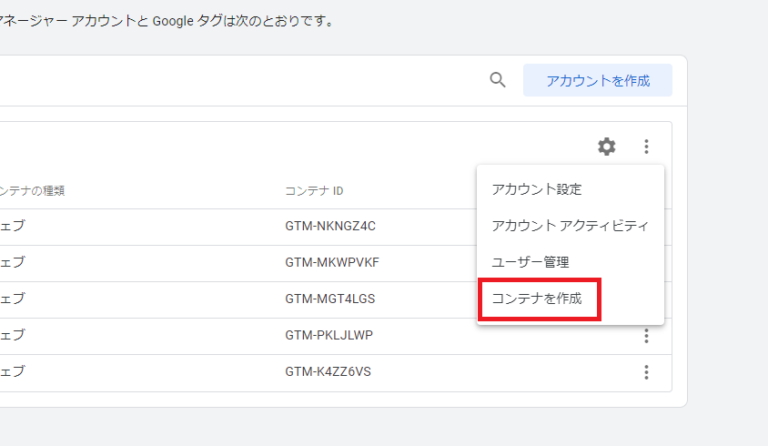This screenshot has height=446, width=768.
Task: Click the search magnifier icon
Action: [x=497, y=81]
